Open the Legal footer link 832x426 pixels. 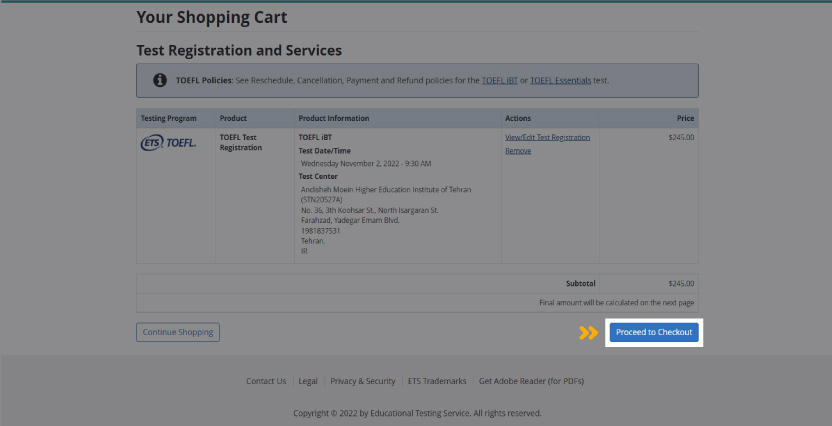coord(308,381)
